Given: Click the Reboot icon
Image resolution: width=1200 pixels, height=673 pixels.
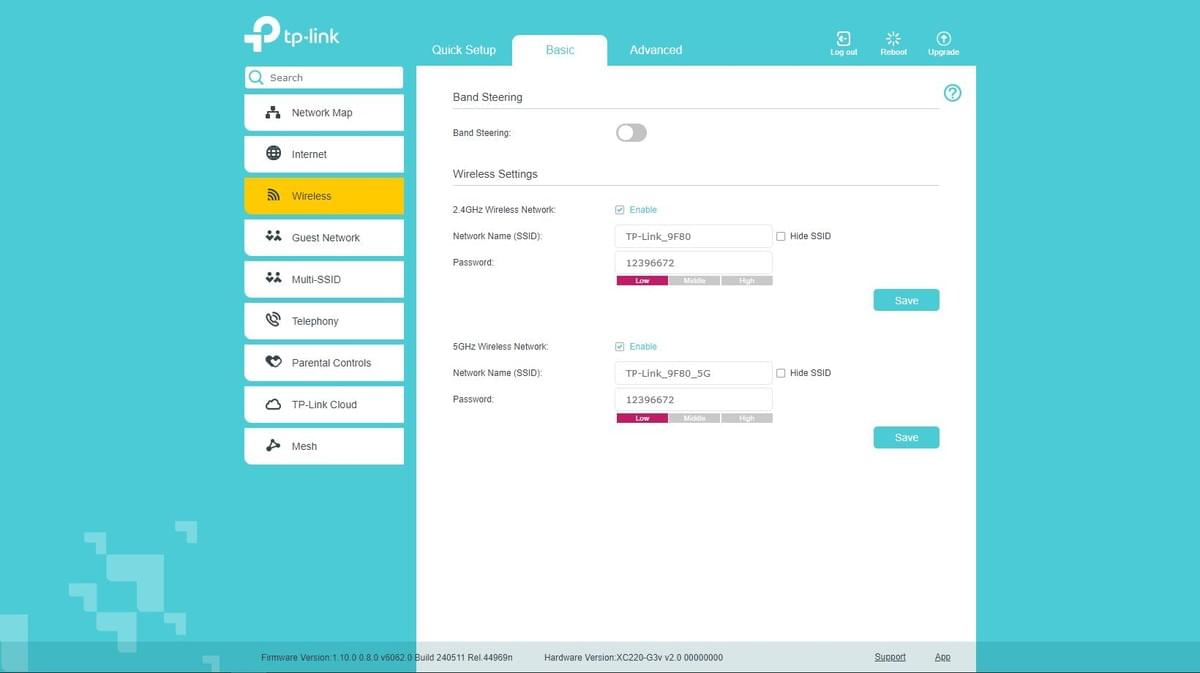Looking at the screenshot, I should pyautogui.click(x=893, y=38).
